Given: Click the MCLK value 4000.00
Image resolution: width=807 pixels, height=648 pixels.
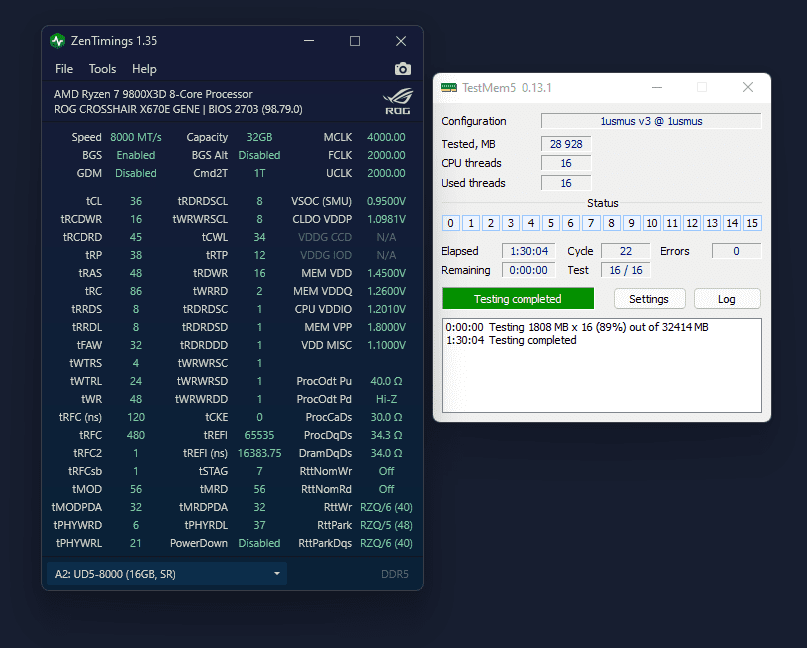Looking at the screenshot, I should point(386,137).
